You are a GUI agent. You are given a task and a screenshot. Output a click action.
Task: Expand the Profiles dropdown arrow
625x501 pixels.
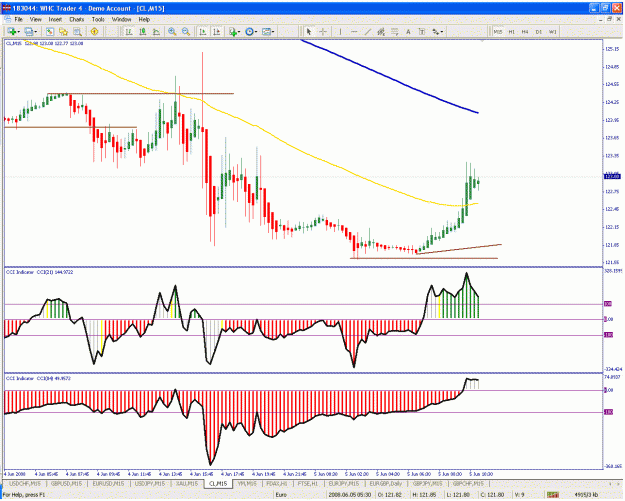click(x=35, y=32)
